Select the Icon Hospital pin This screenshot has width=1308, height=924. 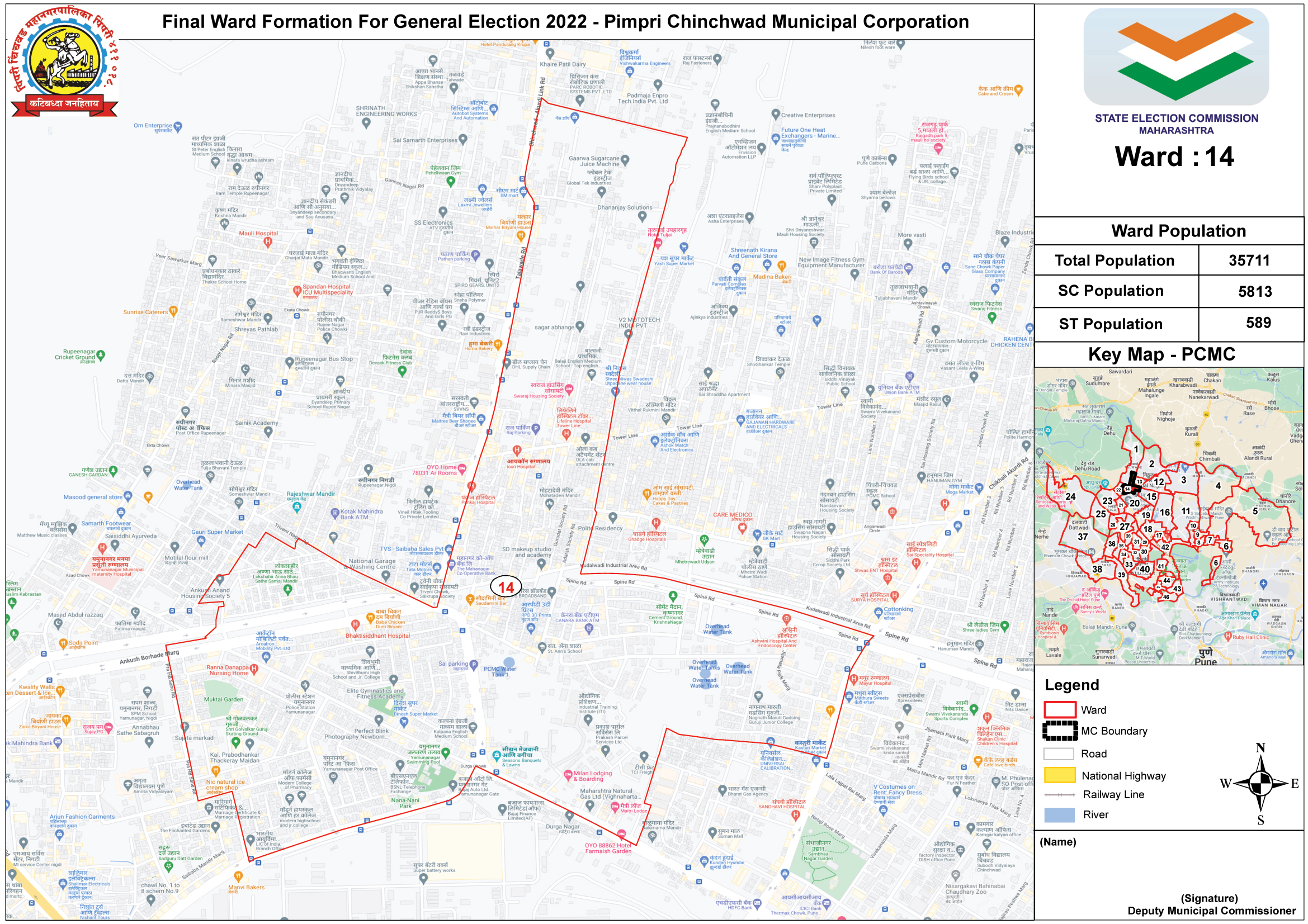(517, 451)
